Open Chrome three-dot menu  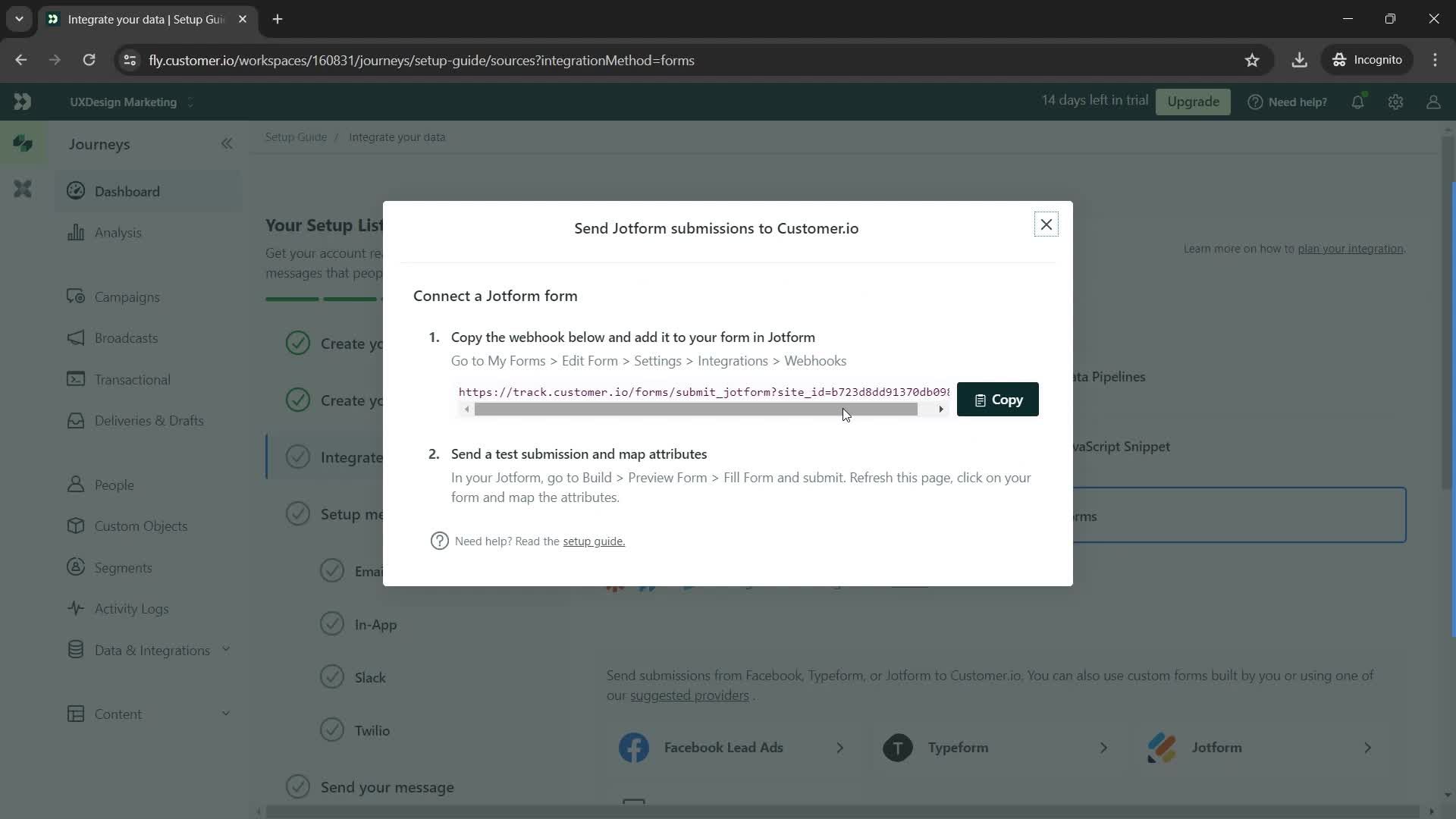click(1435, 60)
